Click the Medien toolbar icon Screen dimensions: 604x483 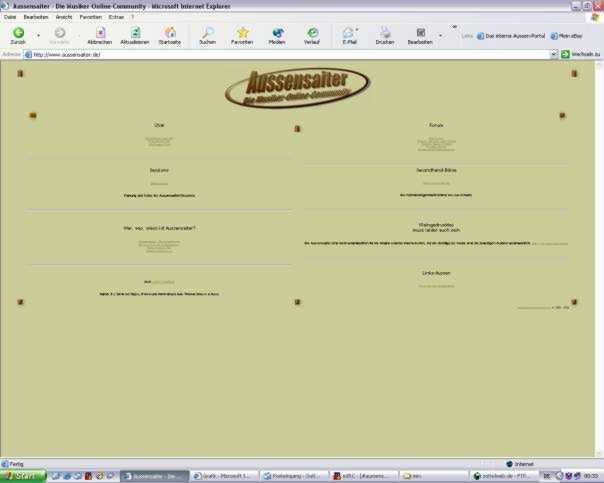277,33
